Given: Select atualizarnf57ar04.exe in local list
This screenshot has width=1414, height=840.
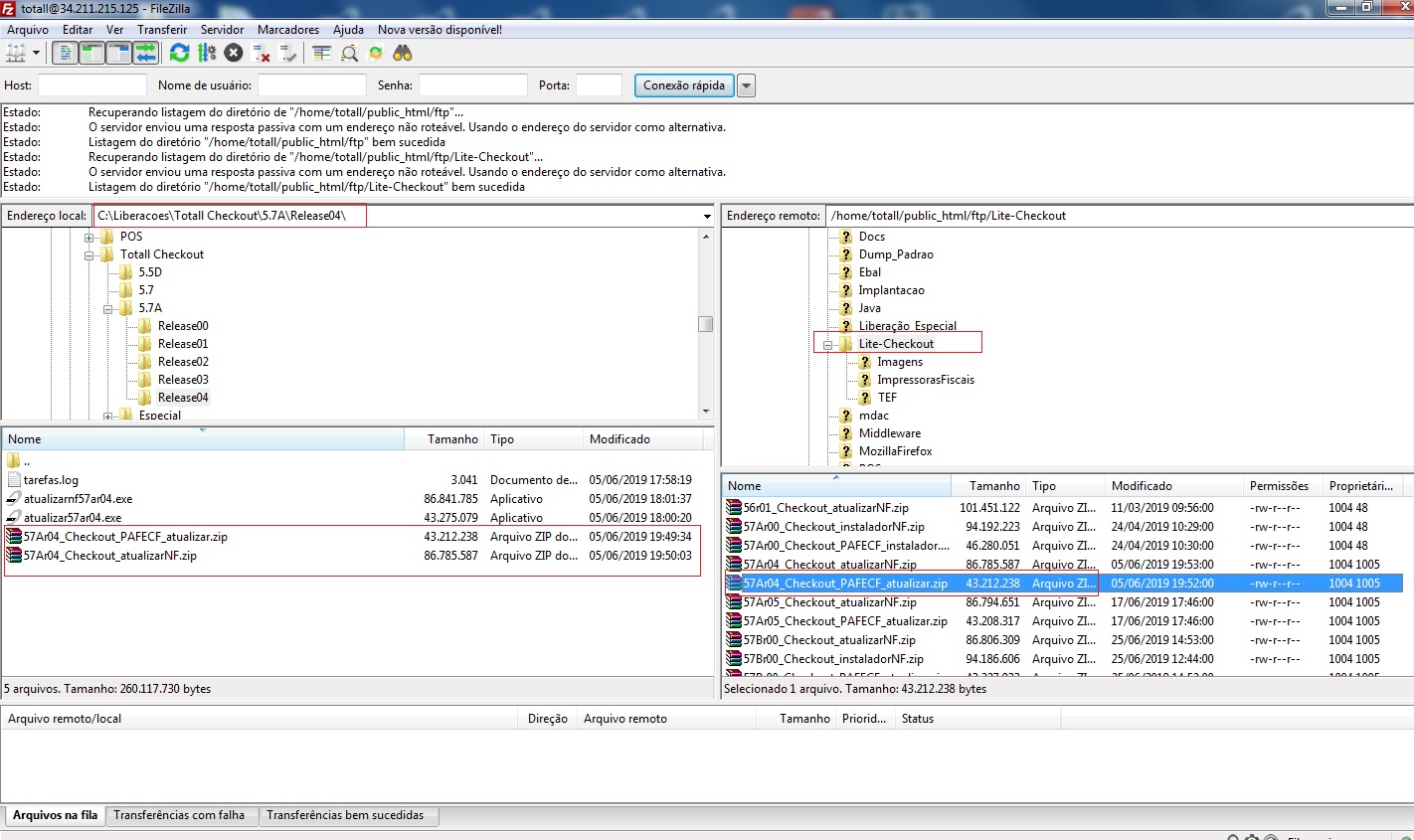Looking at the screenshot, I should pyautogui.click(x=78, y=499).
